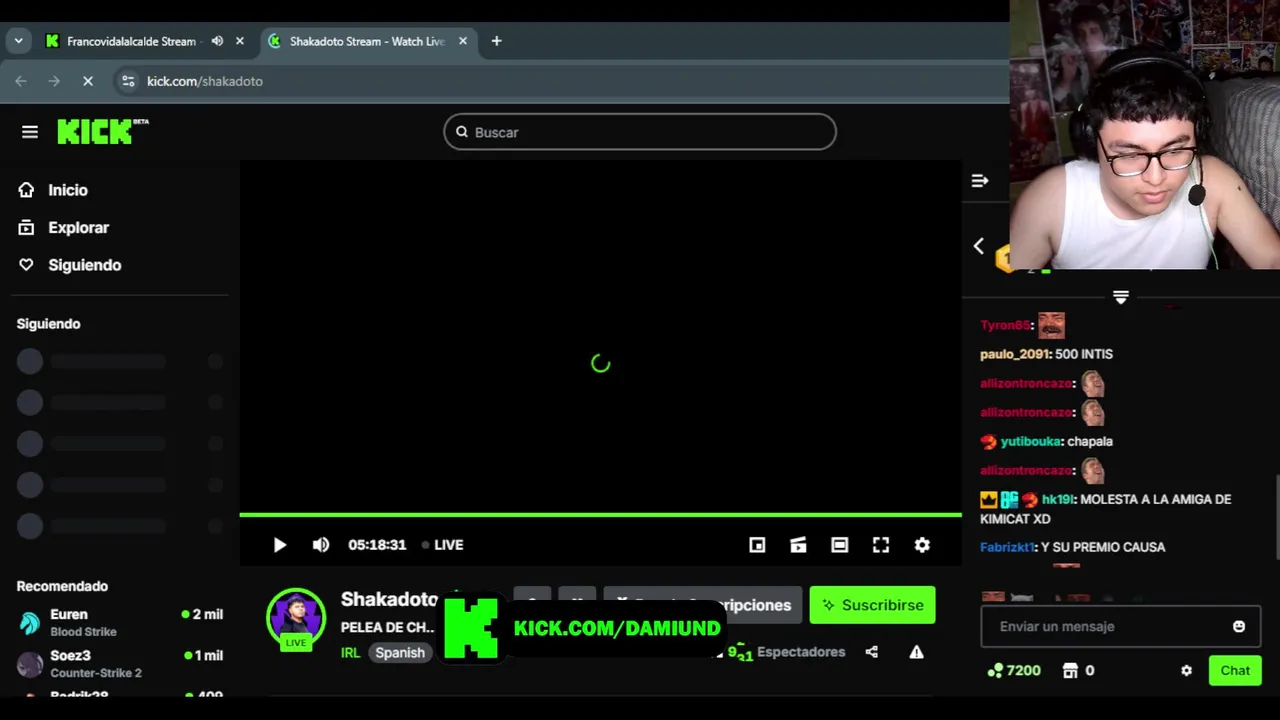Click the Spanish language tag

tap(400, 652)
